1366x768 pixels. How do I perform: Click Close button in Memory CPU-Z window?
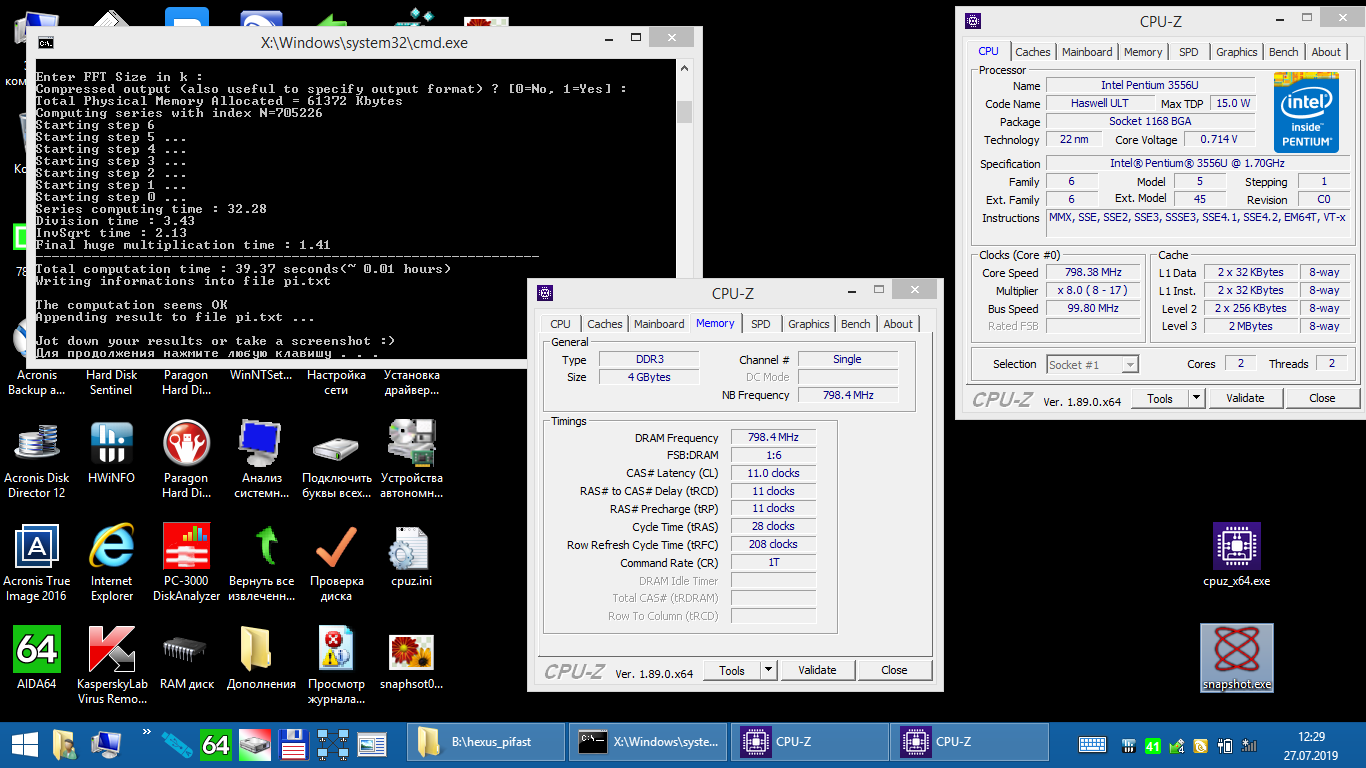pyautogui.click(x=895, y=670)
